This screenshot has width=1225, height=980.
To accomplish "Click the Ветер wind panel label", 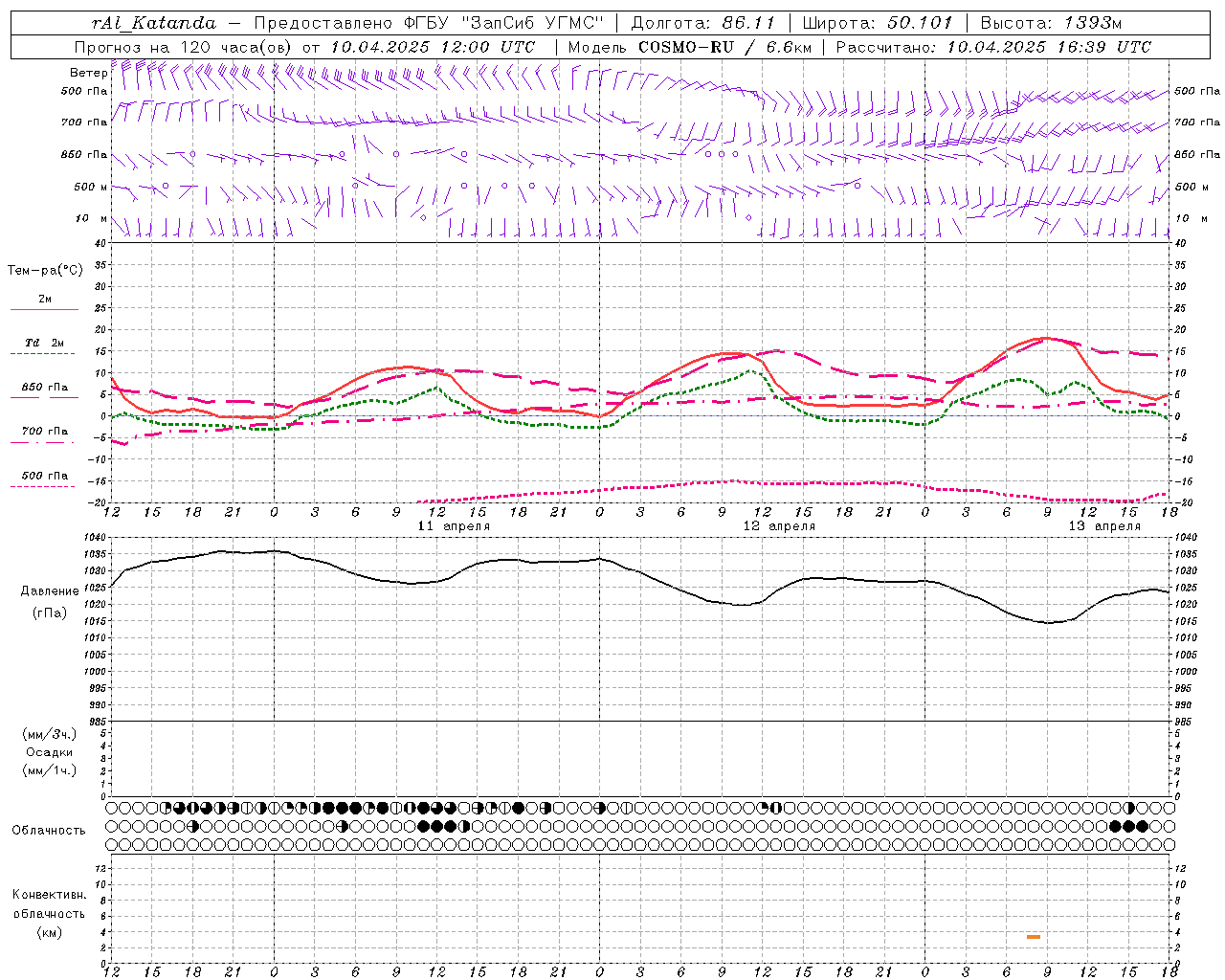I will [x=89, y=73].
